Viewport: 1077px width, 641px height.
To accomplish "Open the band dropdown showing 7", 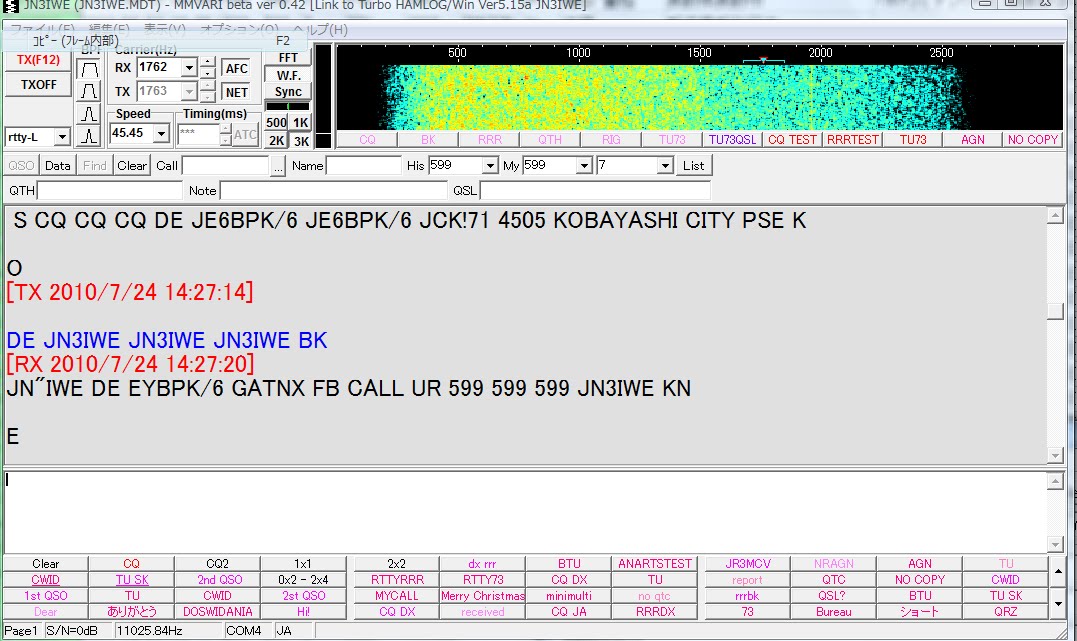I will (664, 166).
